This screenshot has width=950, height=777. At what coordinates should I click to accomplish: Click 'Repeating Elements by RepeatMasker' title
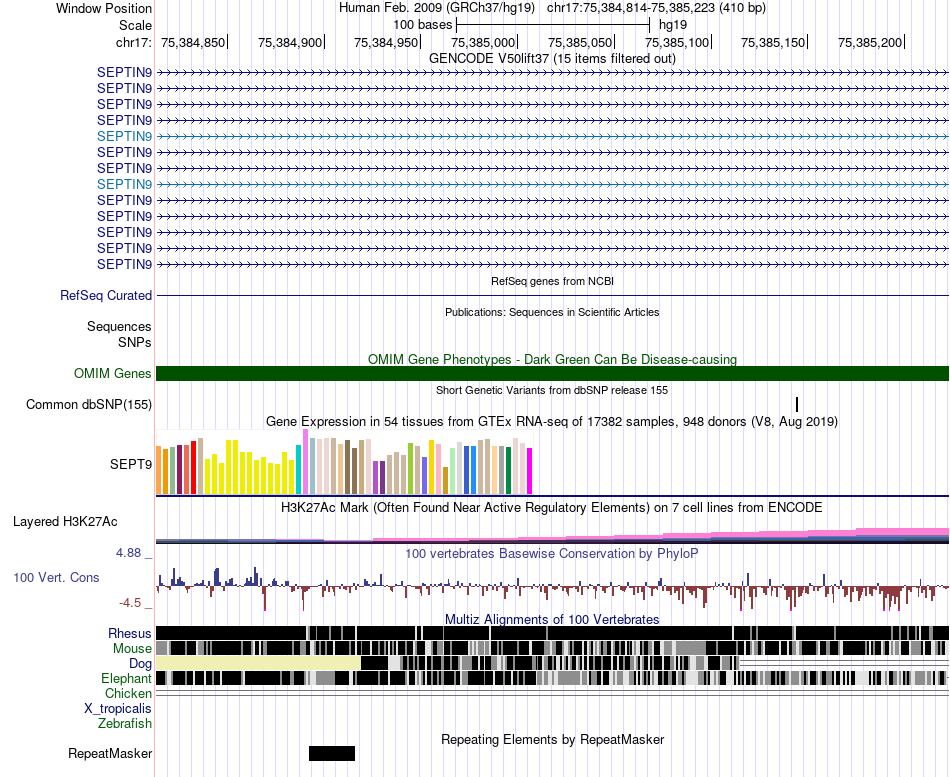click(552, 739)
